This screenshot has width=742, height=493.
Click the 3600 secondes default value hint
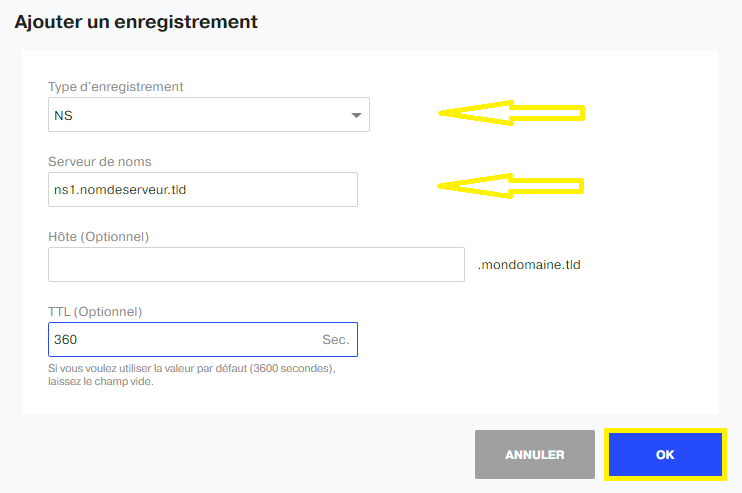pyautogui.click(x=291, y=368)
